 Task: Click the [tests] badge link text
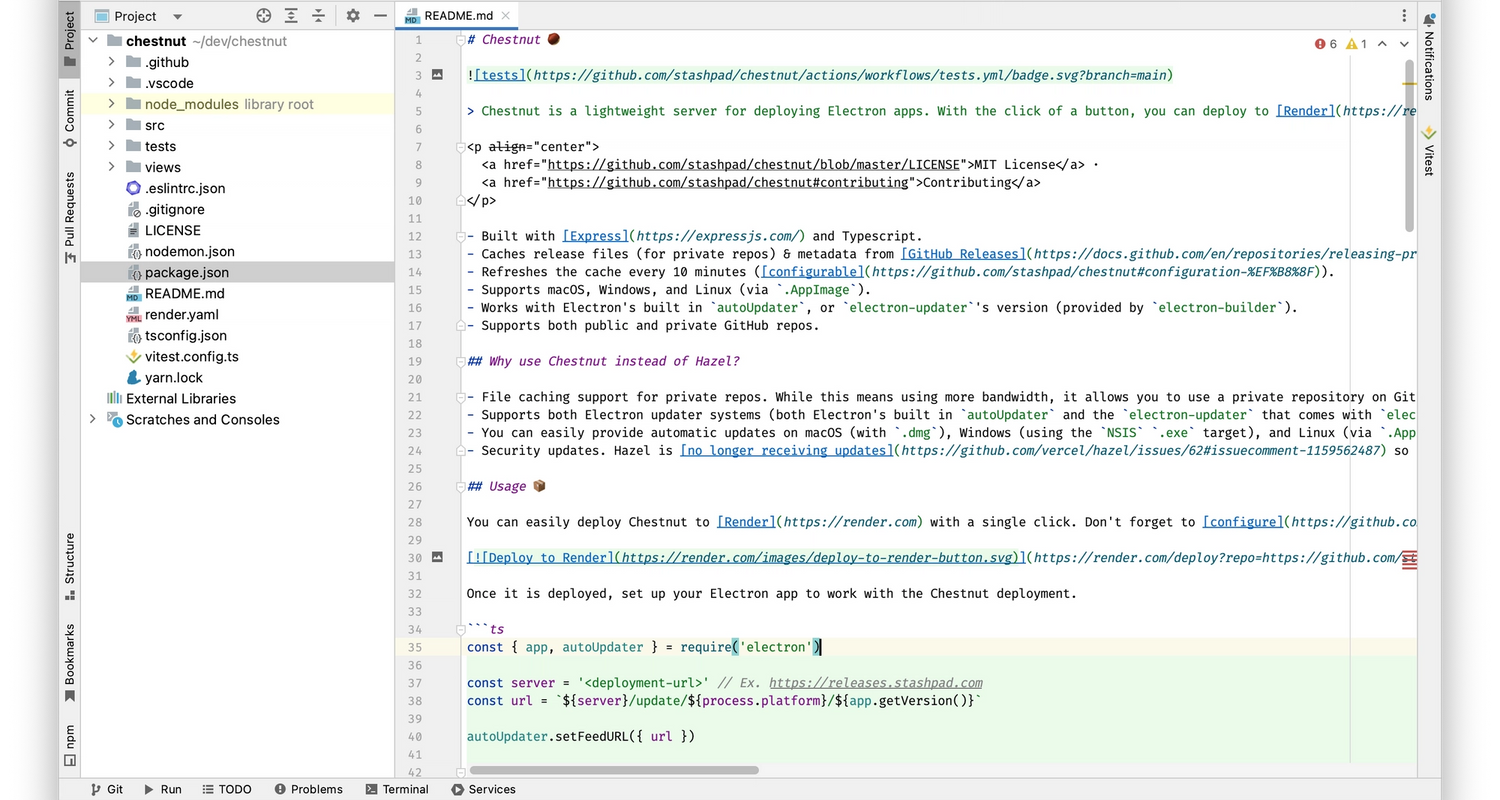point(500,75)
